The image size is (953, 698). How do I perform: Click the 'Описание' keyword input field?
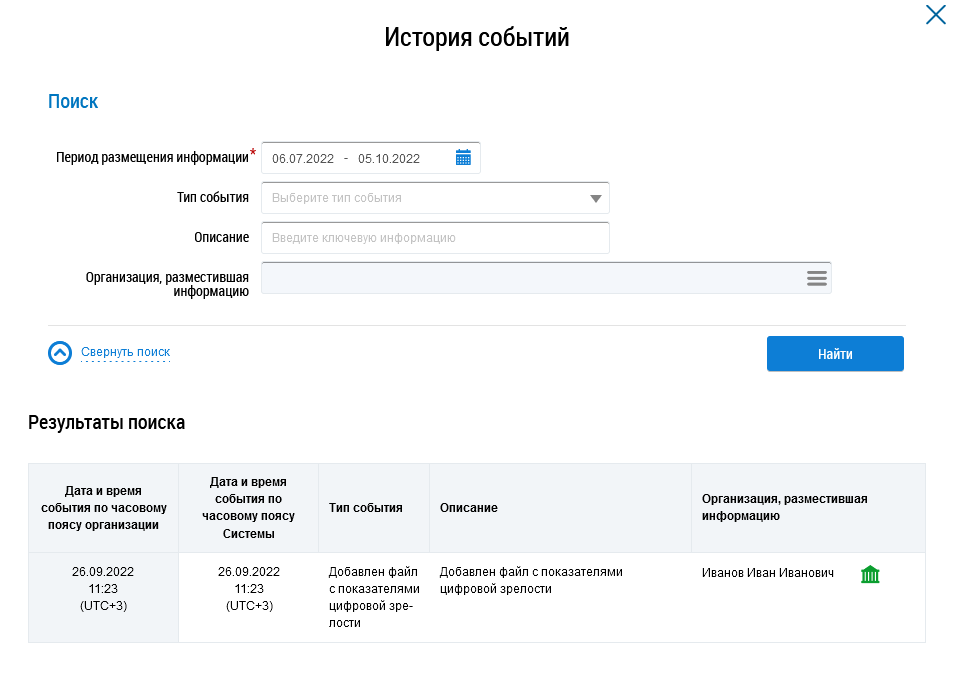click(435, 238)
